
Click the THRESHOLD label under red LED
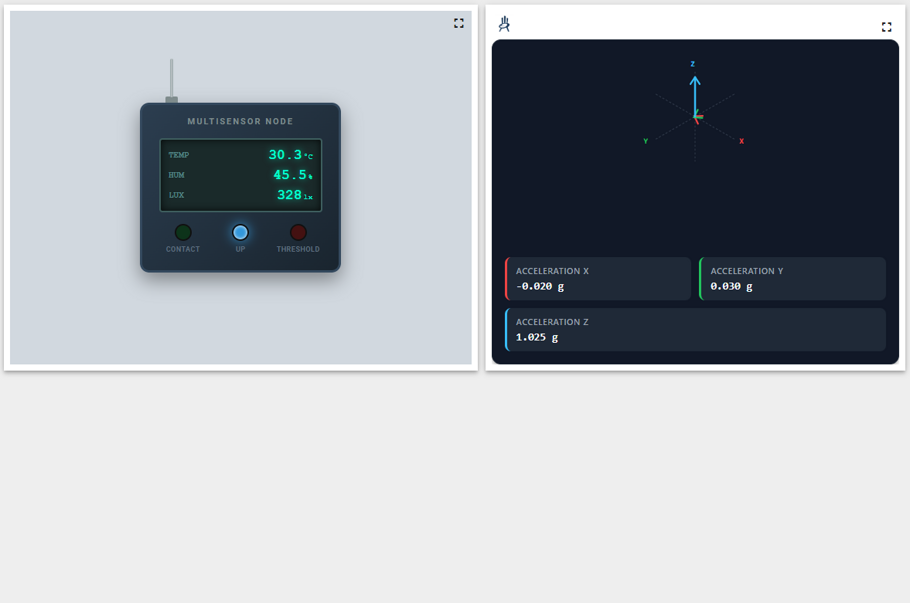pyautogui.click(x=298, y=249)
